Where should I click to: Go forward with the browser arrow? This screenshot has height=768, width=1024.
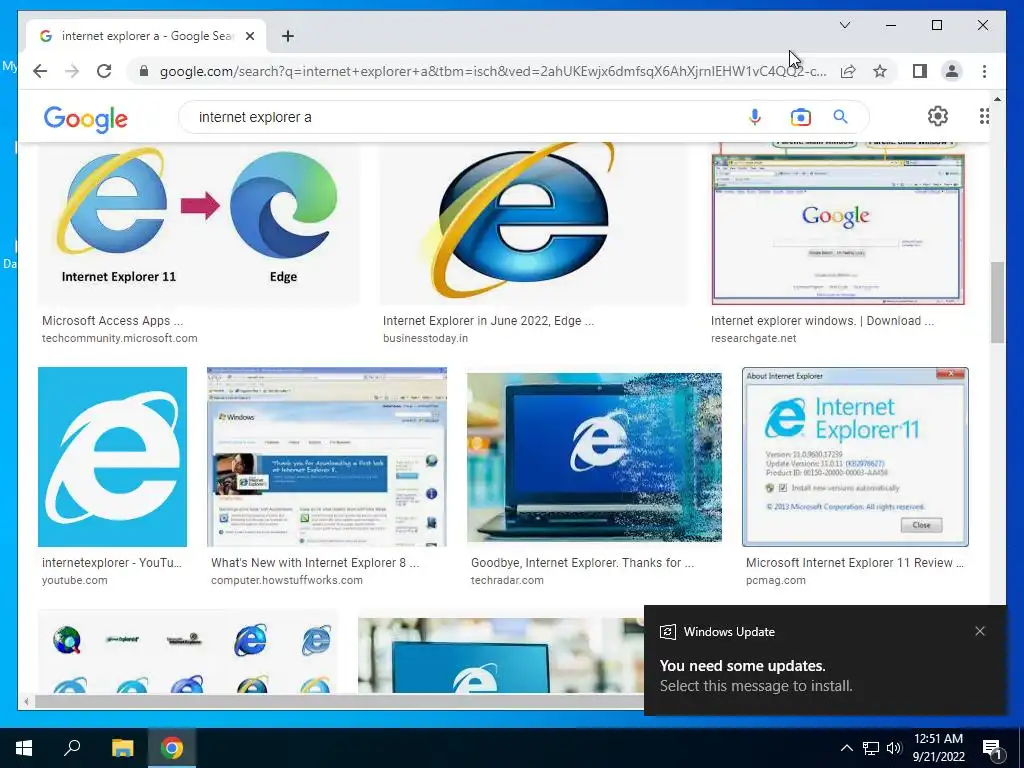(x=72, y=71)
